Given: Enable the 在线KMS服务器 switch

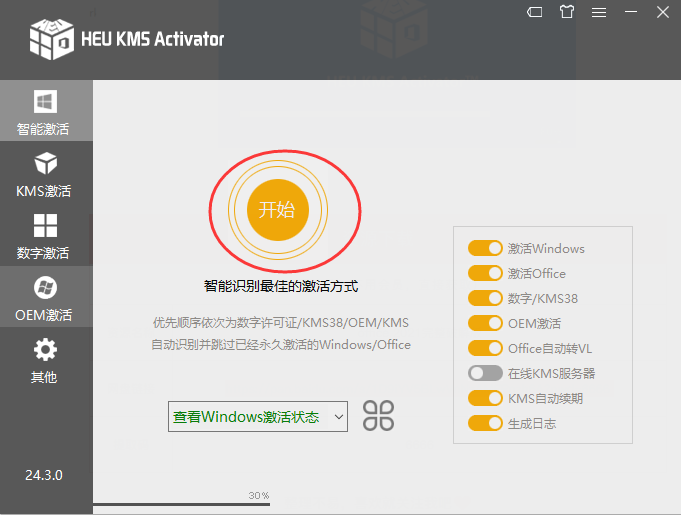Looking at the screenshot, I should tap(485, 373).
